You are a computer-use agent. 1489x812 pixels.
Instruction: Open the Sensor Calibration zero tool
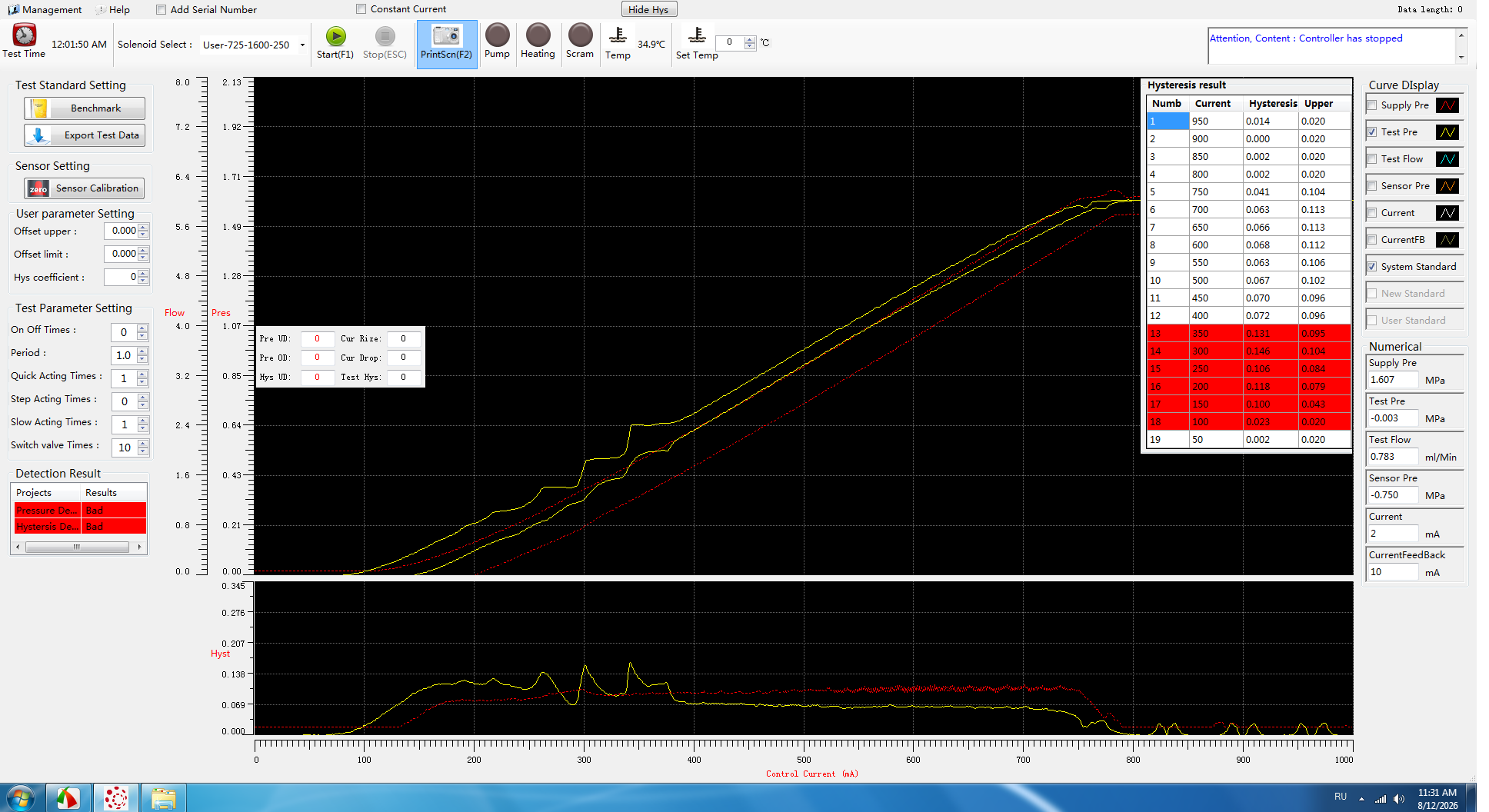[x=85, y=188]
